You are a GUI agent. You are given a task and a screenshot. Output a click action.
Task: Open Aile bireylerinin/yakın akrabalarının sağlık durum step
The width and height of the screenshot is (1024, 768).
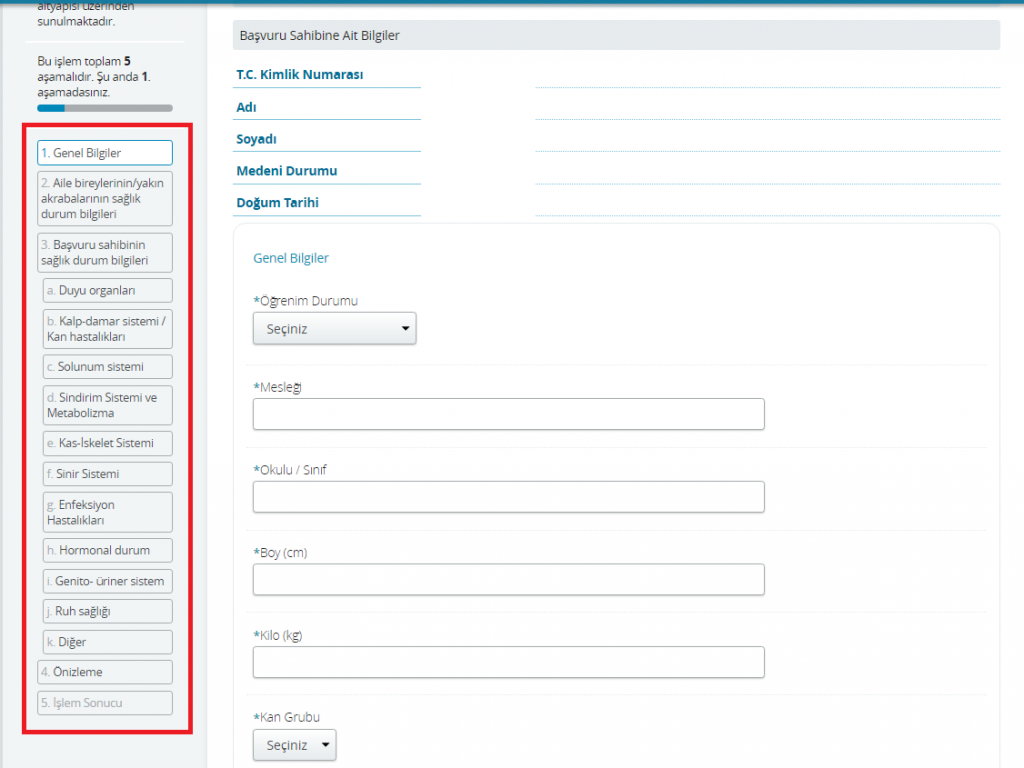(105, 199)
